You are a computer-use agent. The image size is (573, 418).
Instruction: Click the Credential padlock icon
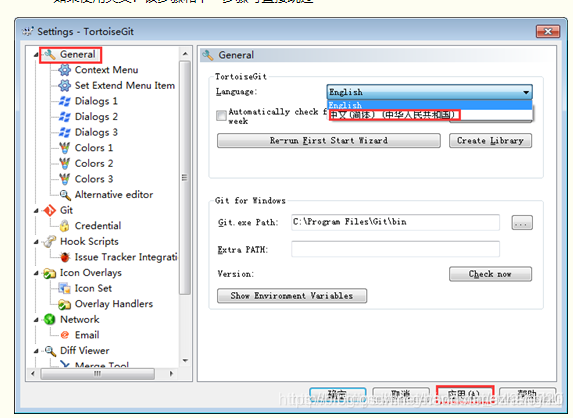(65, 226)
